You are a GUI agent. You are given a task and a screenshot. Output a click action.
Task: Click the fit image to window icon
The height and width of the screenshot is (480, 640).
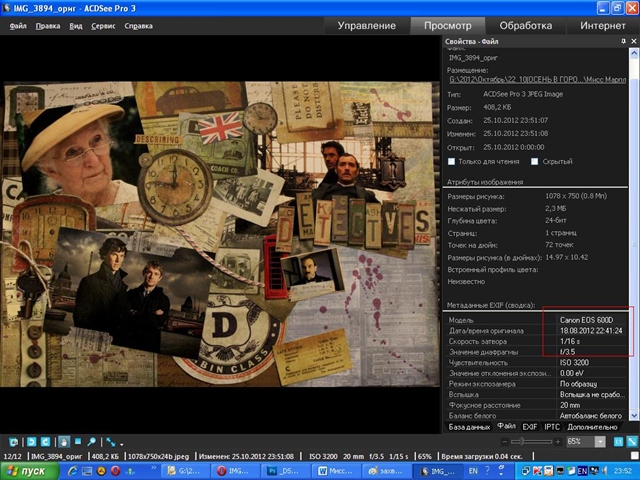tap(630, 441)
